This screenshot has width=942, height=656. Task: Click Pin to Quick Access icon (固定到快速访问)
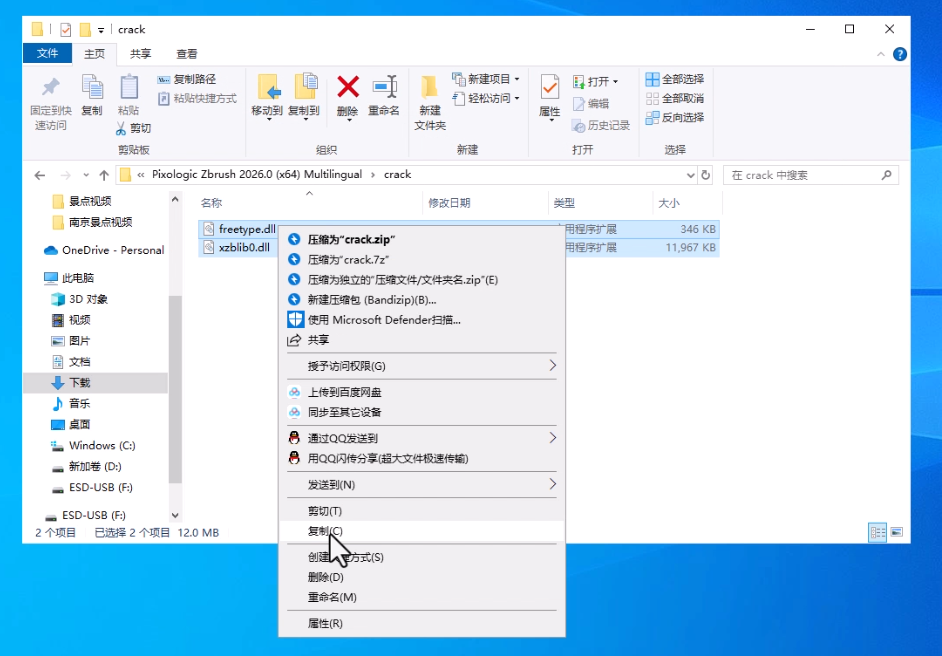click(50, 88)
